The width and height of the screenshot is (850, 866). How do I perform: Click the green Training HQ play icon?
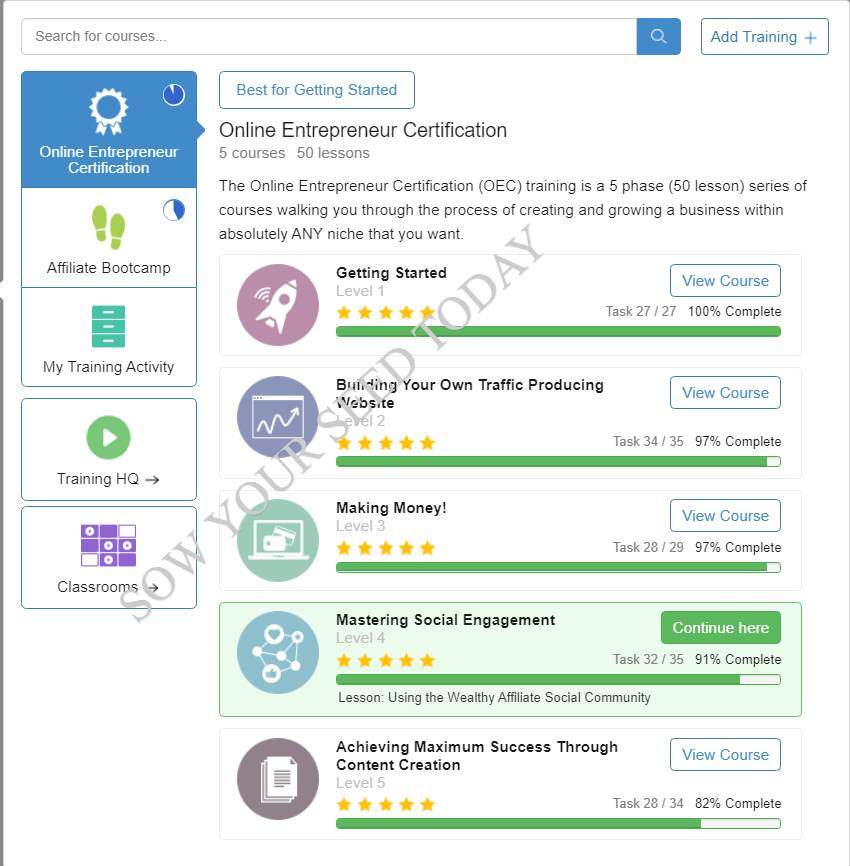click(109, 437)
